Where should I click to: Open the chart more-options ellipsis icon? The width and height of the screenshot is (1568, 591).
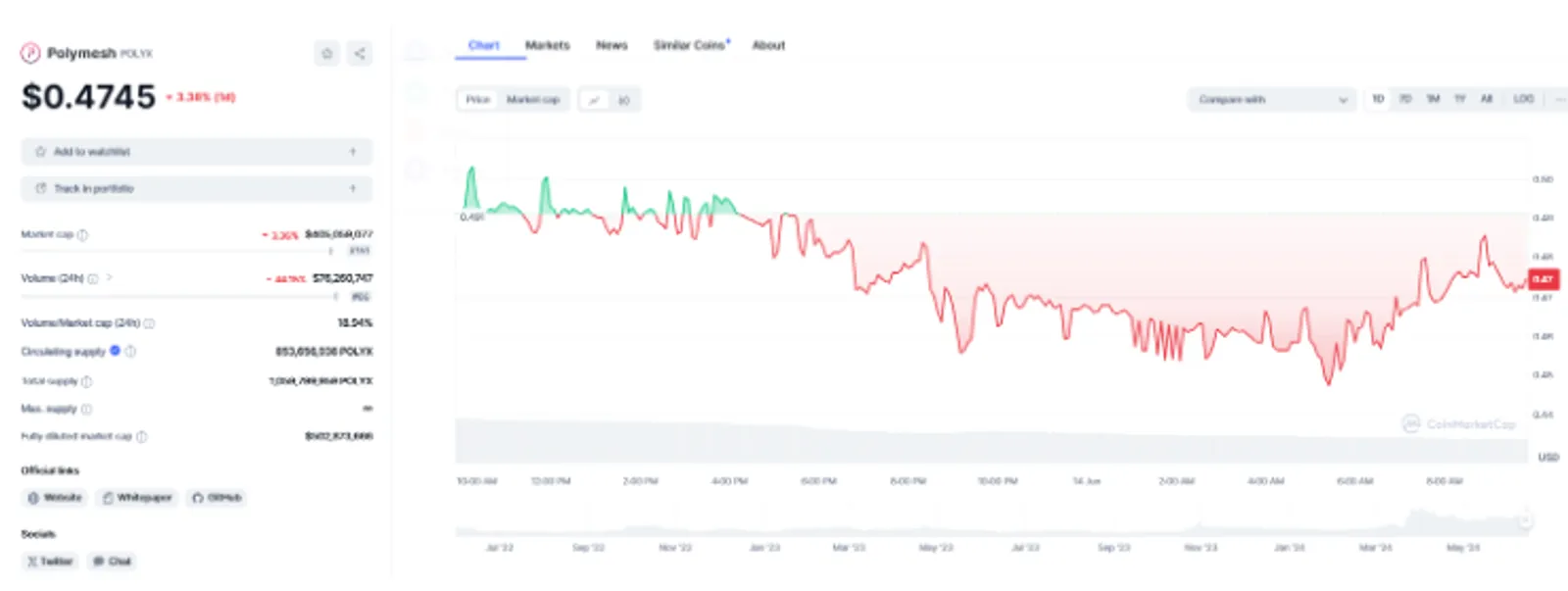point(1560,99)
